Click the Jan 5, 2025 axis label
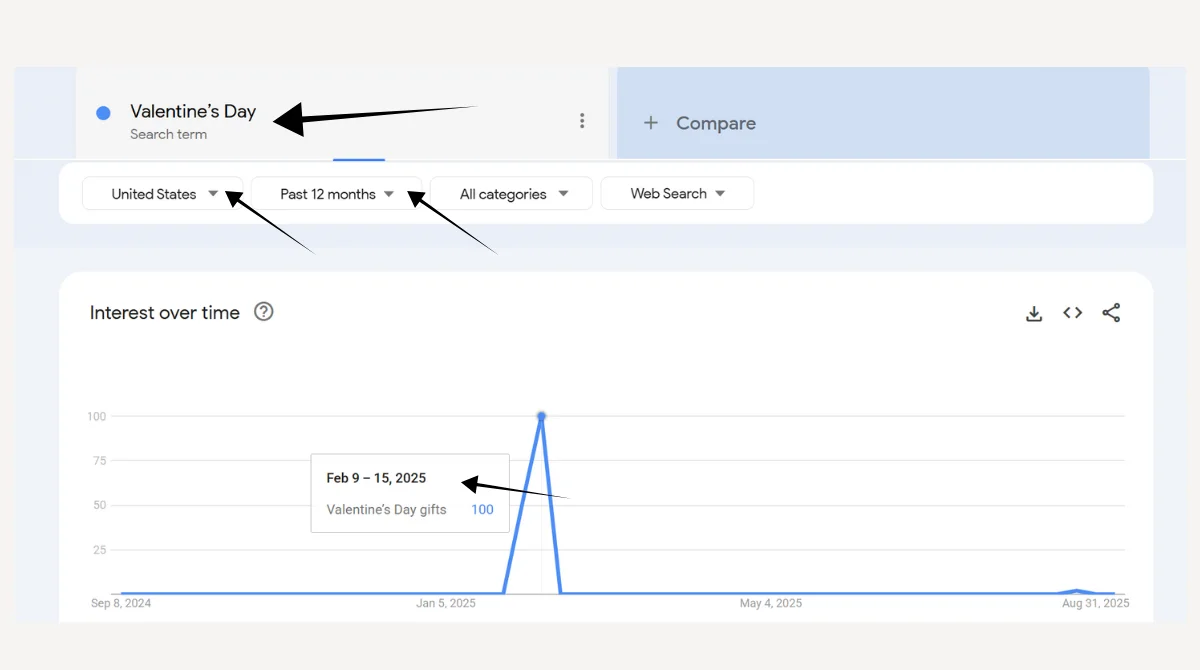Image resolution: width=1200 pixels, height=670 pixels. pyautogui.click(x=446, y=603)
